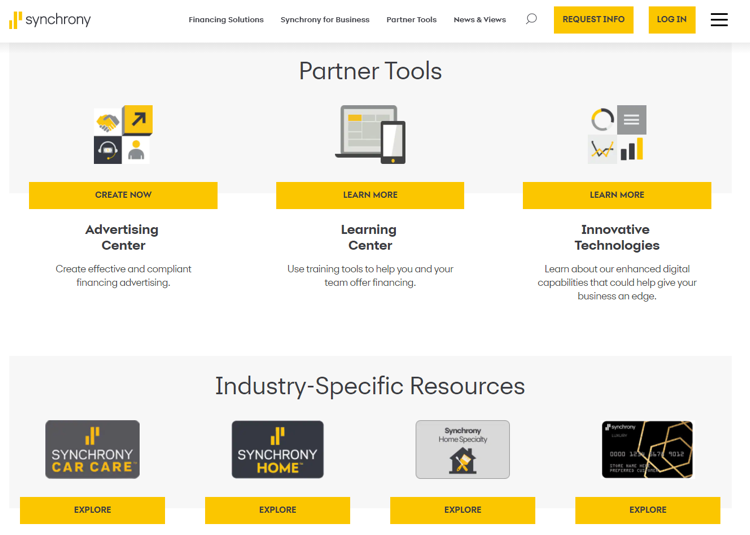The width and height of the screenshot is (750, 535).
Task: Click the LOG IN button
Action: 672,20
